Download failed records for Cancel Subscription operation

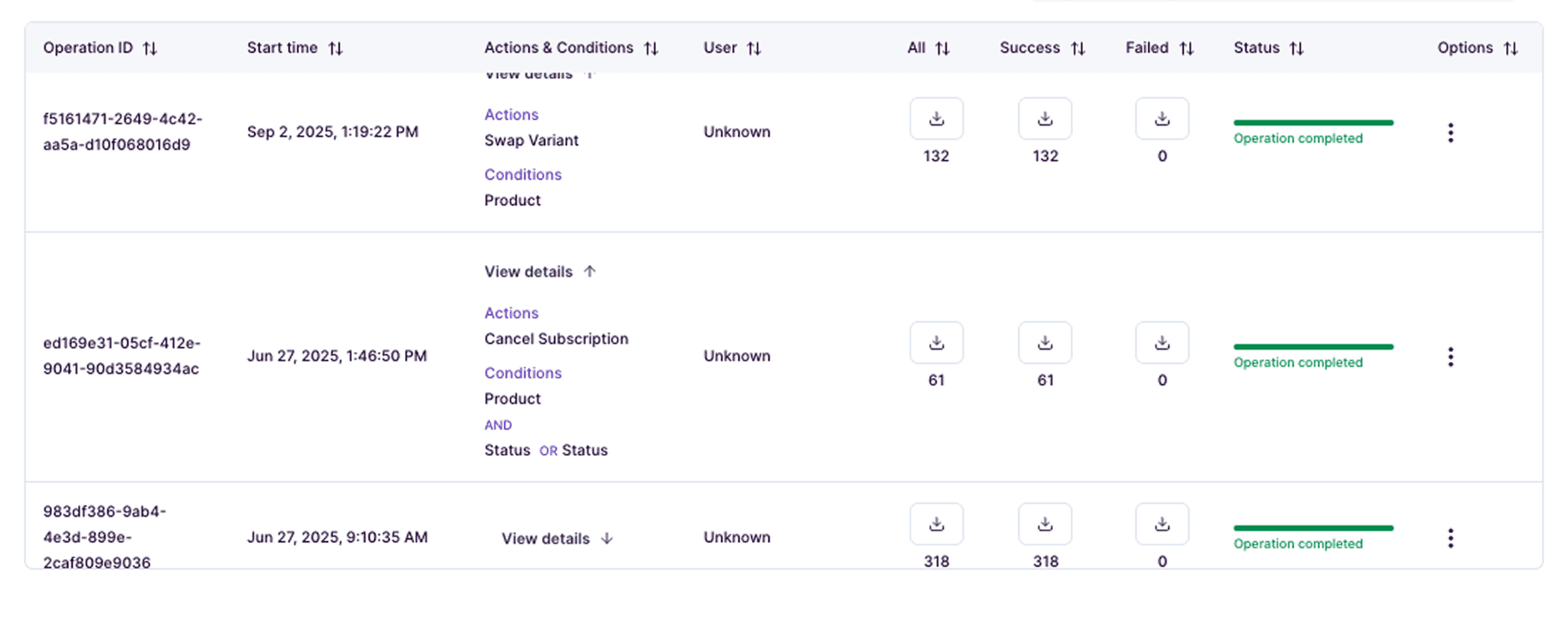pyautogui.click(x=1162, y=343)
